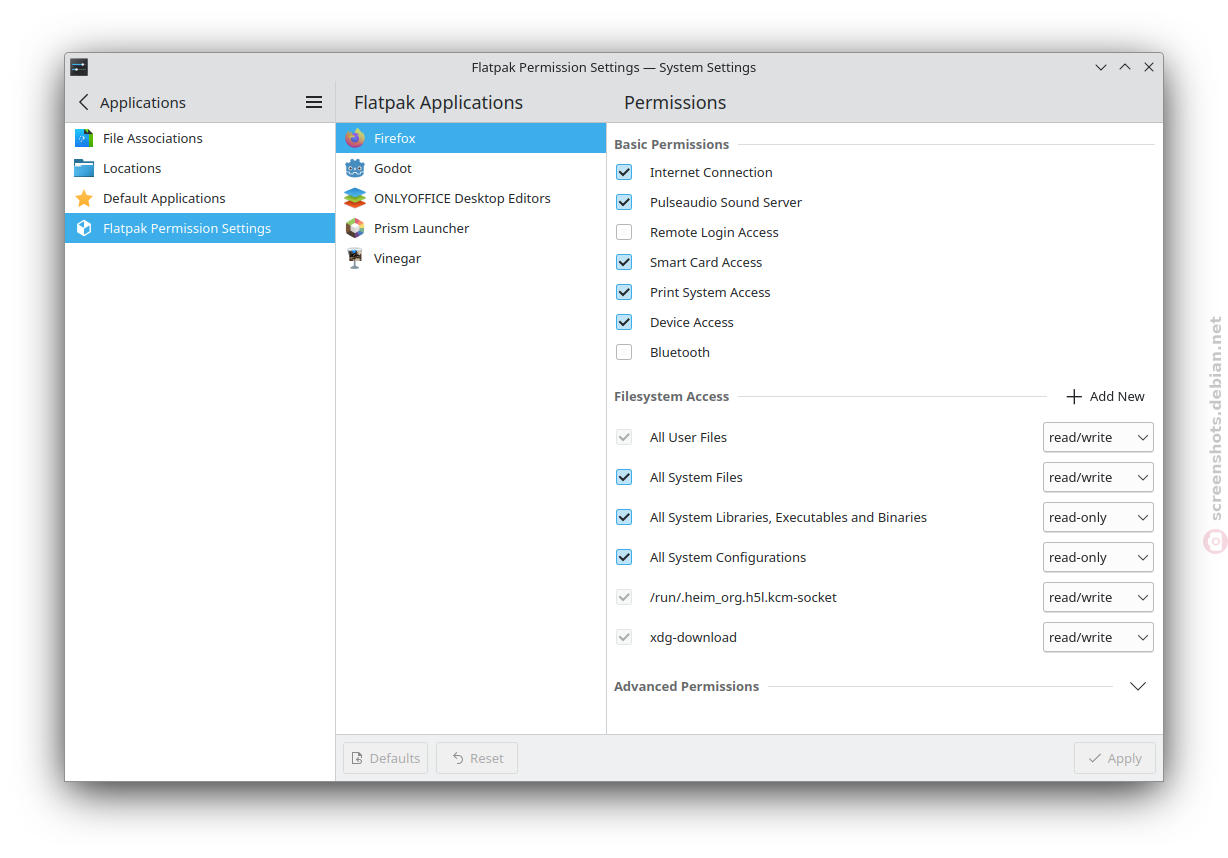Open the Locations settings page
This screenshot has height=858, width=1228.
[200, 168]
